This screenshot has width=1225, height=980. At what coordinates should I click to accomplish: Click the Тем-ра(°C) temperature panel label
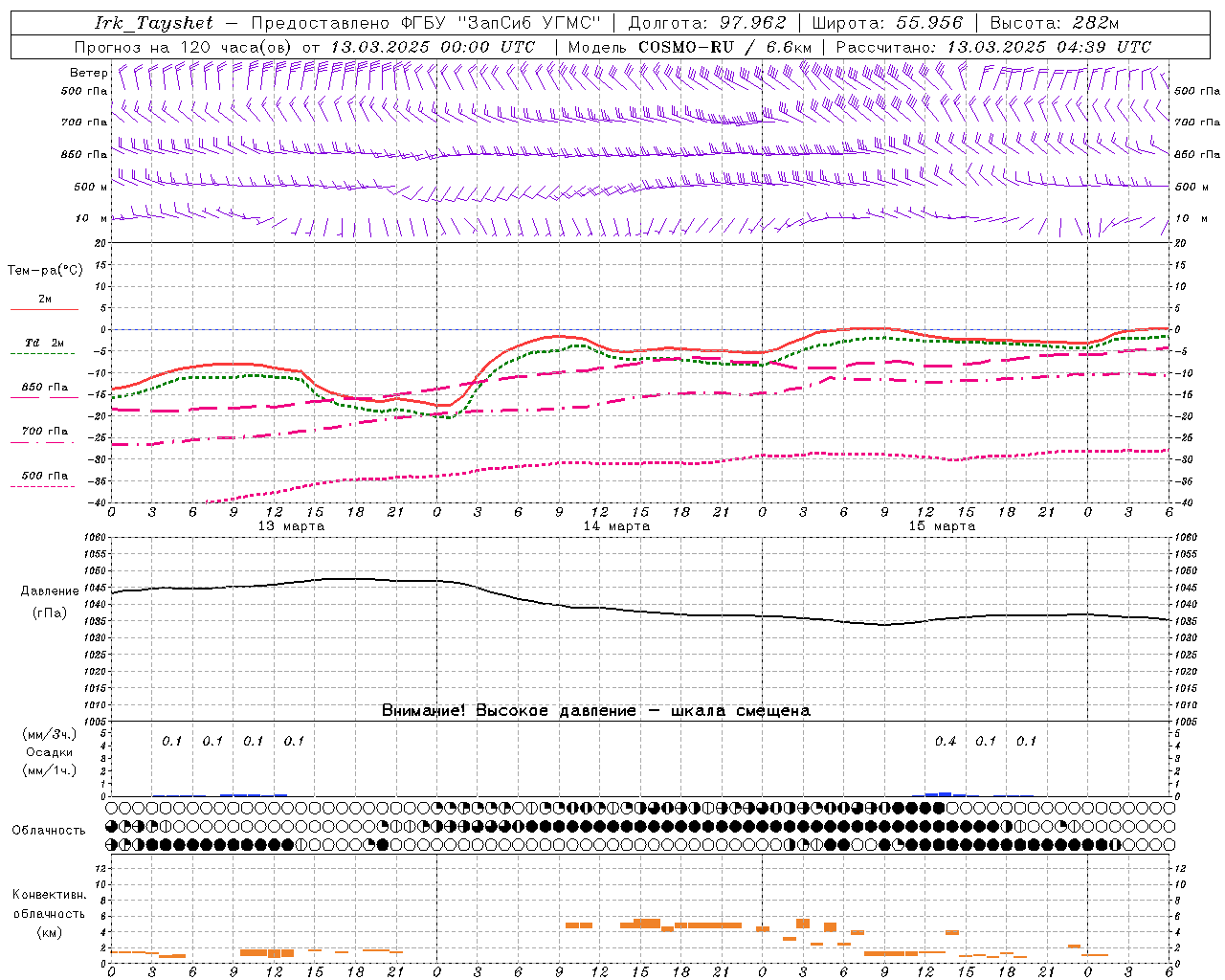tap(45, 271)
